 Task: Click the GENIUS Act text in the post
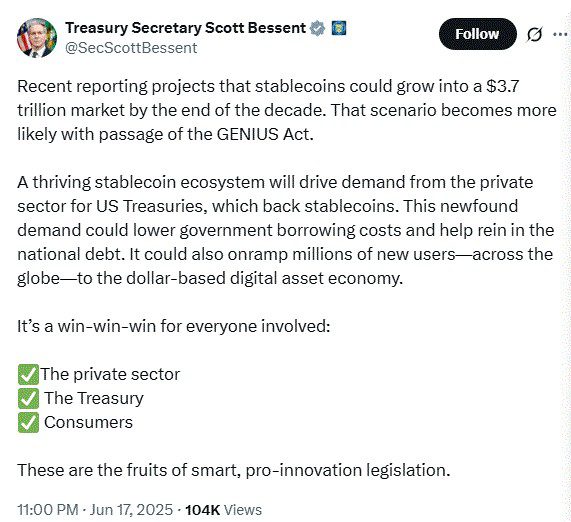coord(265,134)
